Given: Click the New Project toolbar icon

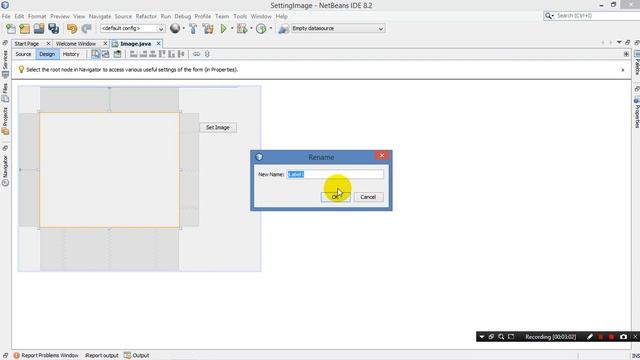Looking at the screenshot, I should pyautogui.click(x=24, y=29).
